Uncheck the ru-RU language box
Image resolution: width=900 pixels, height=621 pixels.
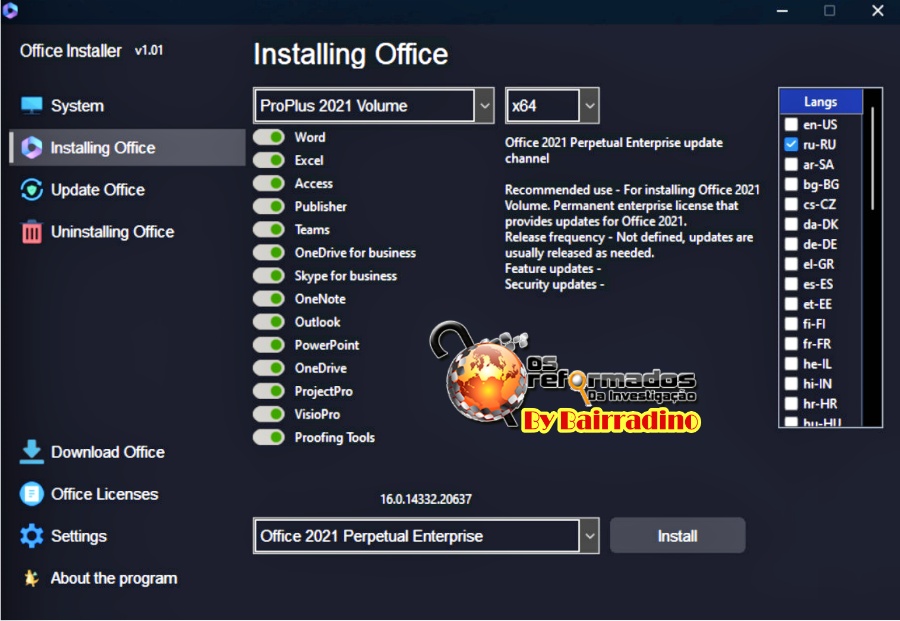coord(792,144)
